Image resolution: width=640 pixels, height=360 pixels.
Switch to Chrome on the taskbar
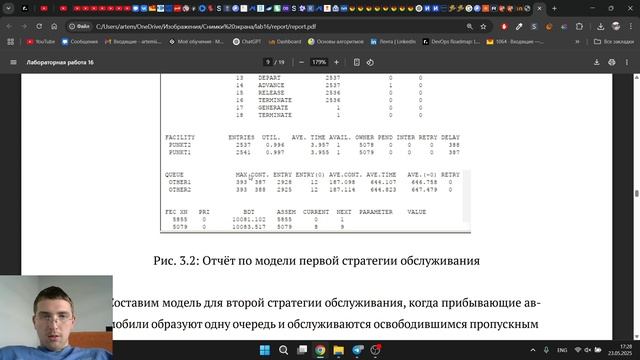pos(320,350)
